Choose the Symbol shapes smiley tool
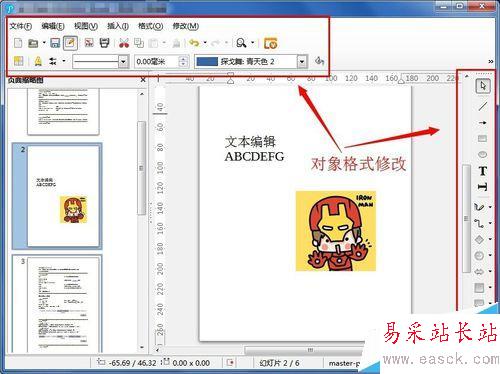This screenshot has width=500, height=374. pyautogui.click(x=479, y=255)
